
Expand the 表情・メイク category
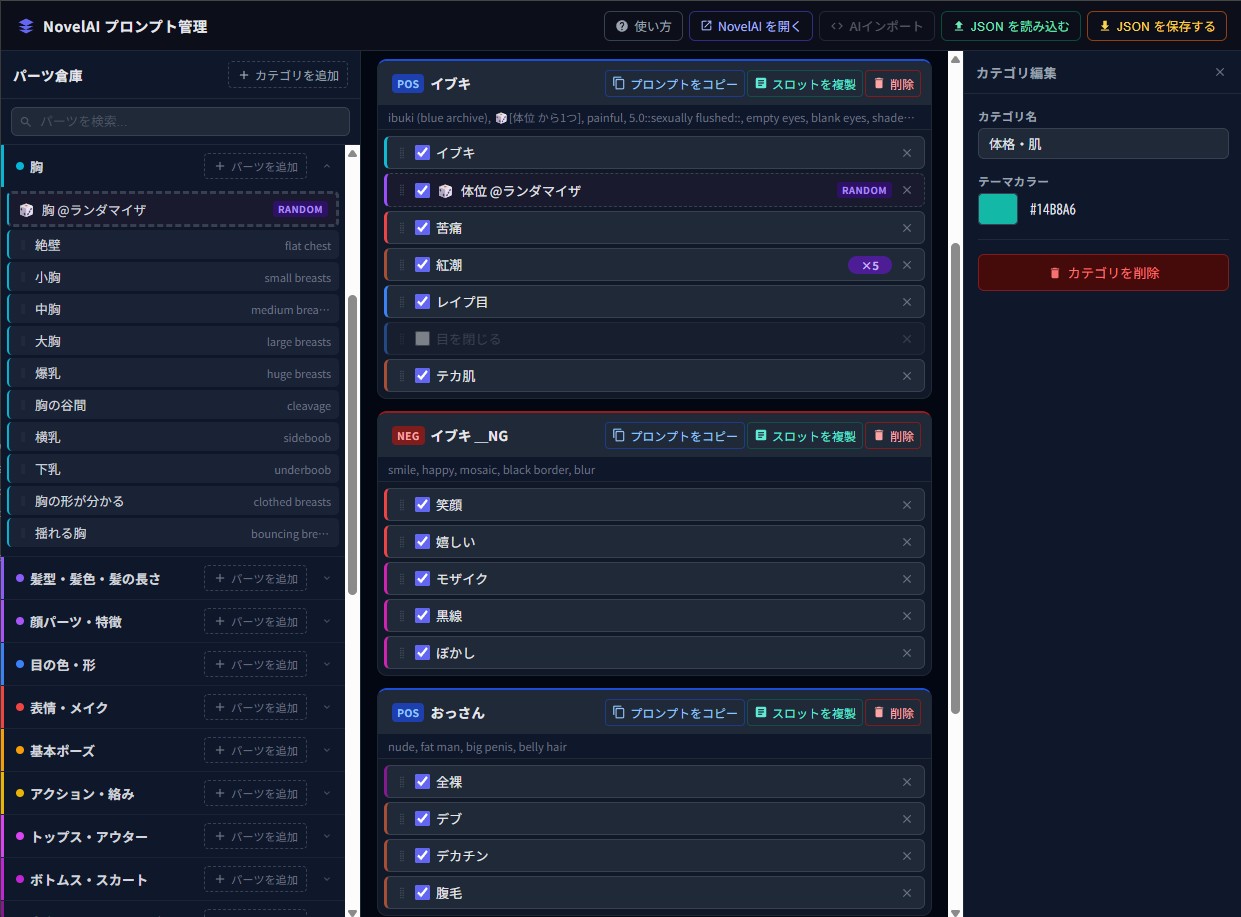pos(326,708)
